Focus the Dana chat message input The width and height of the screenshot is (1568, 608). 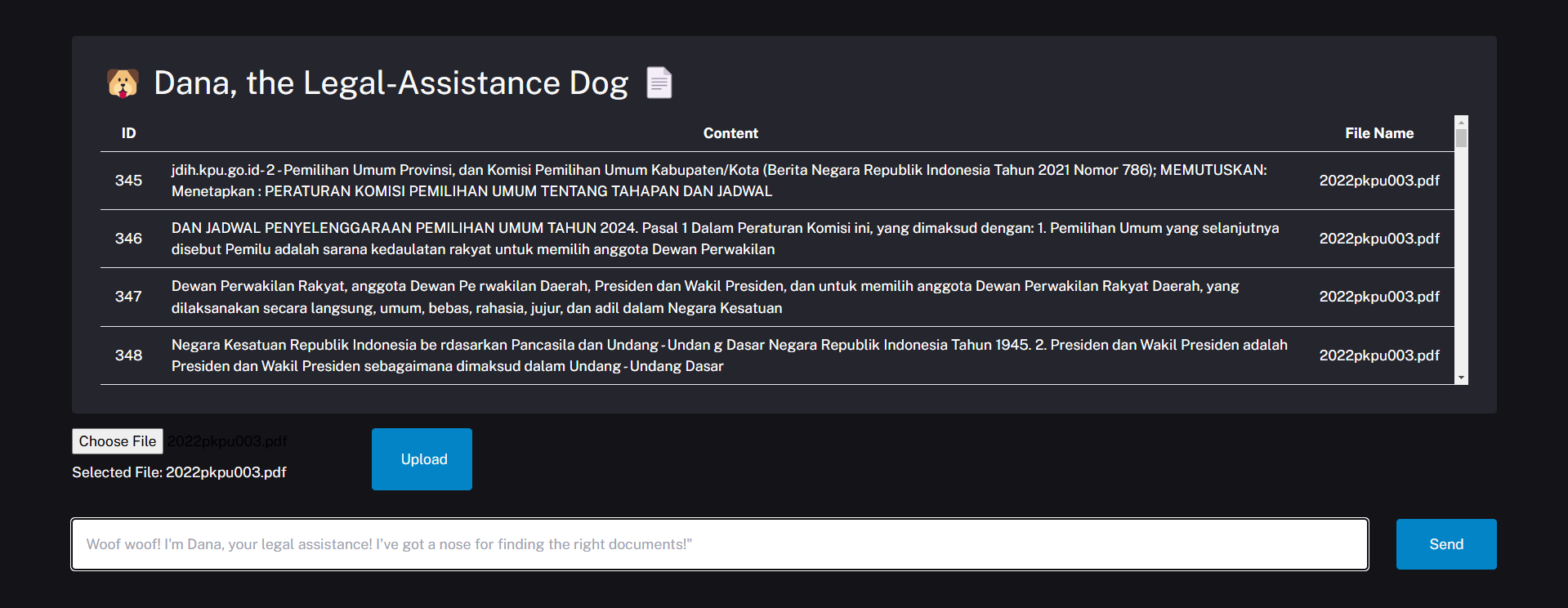click(x=719, y=544)
